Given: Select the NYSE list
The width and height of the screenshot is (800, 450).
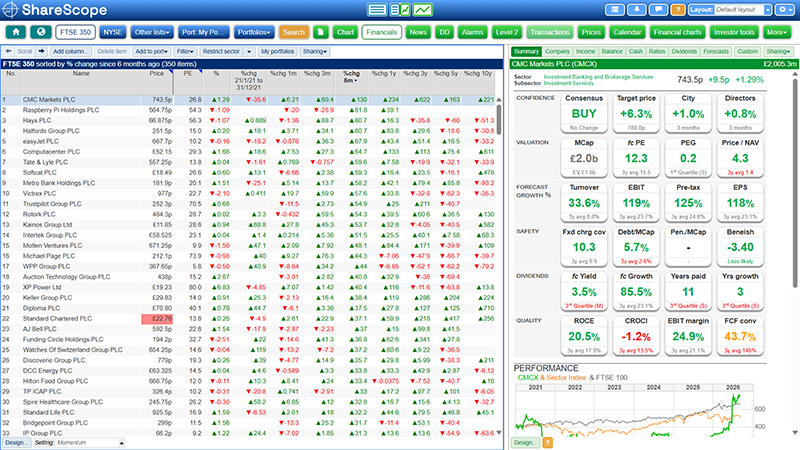Looking at the screenshot, I should (x=113, y=32).
